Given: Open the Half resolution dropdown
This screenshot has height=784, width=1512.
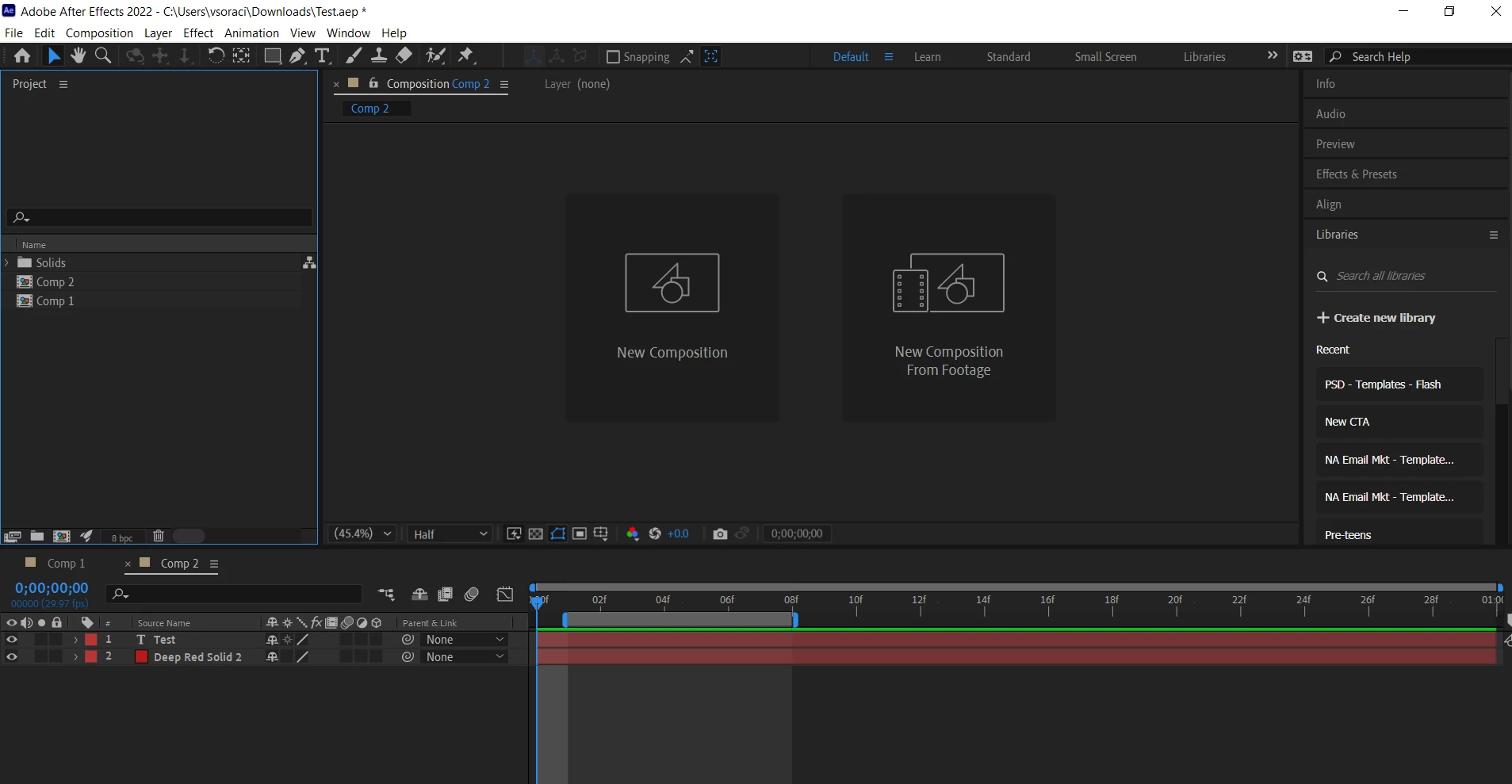Looking at the screenshot, I should 450,534.
